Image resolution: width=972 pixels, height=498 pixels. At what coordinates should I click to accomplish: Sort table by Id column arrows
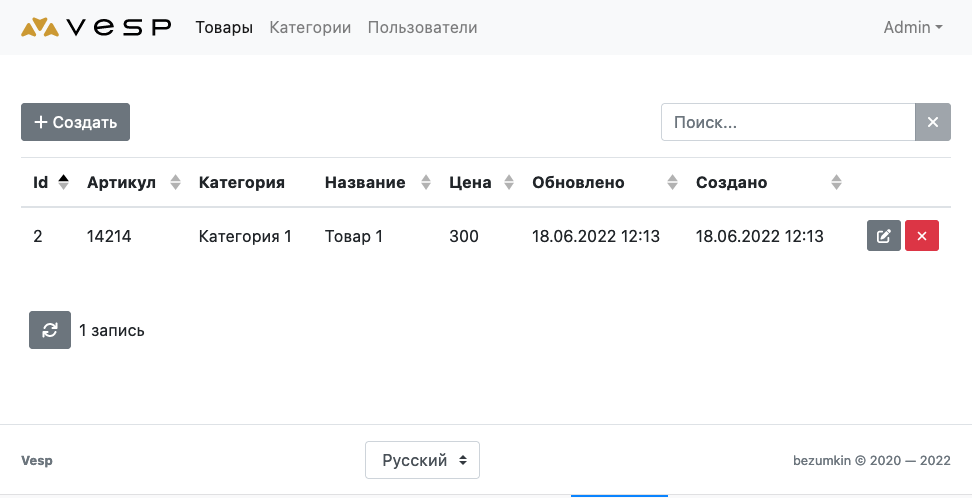tap(63, 182)
